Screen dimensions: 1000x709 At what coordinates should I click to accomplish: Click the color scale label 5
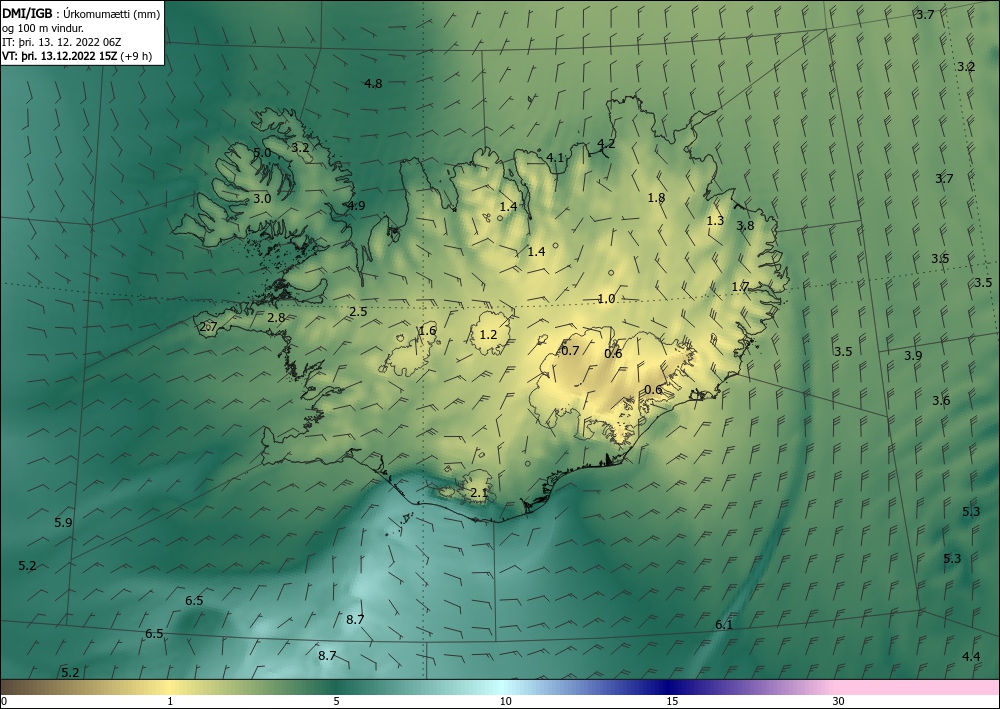click(336, 701)
